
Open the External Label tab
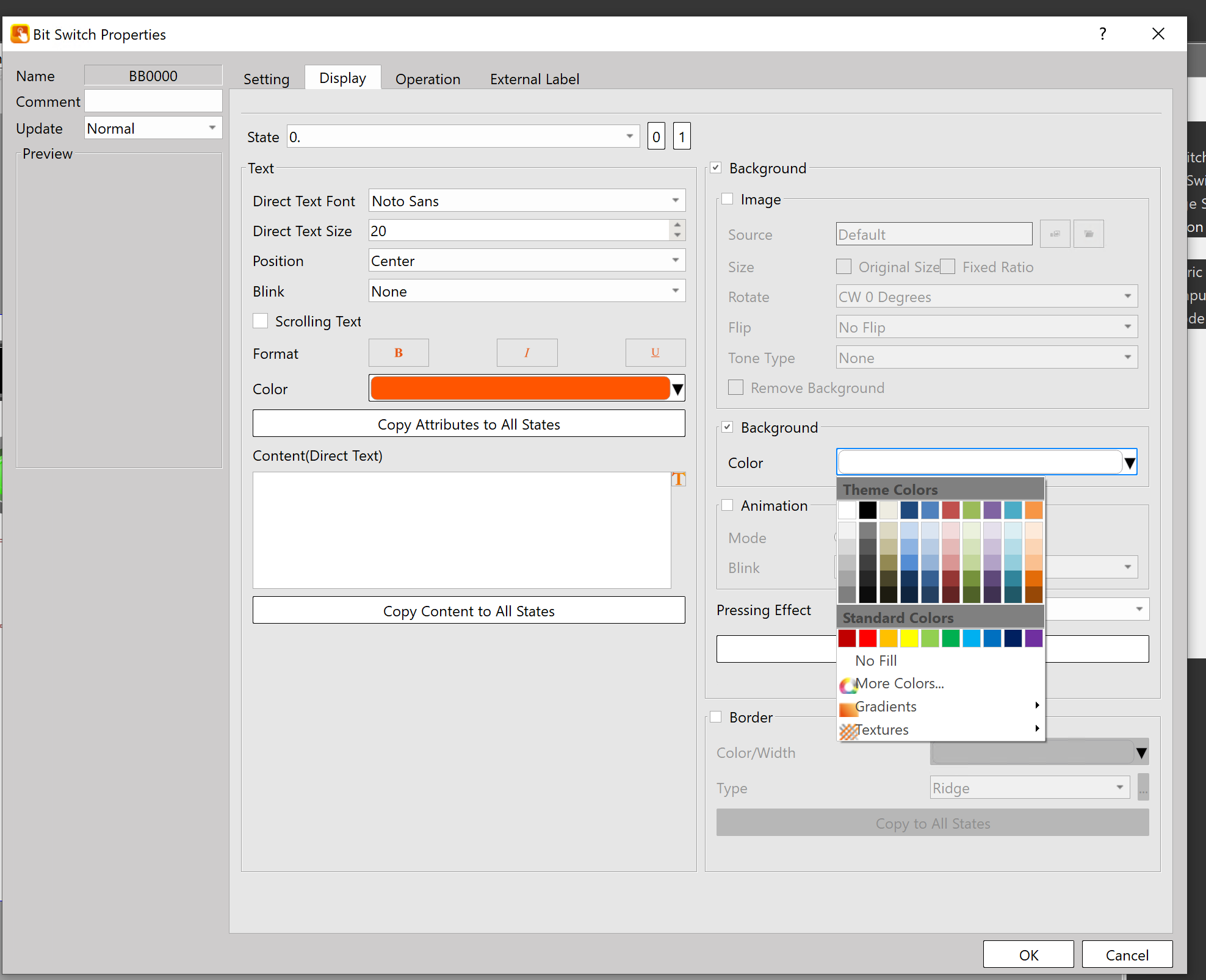pos(534,79)
